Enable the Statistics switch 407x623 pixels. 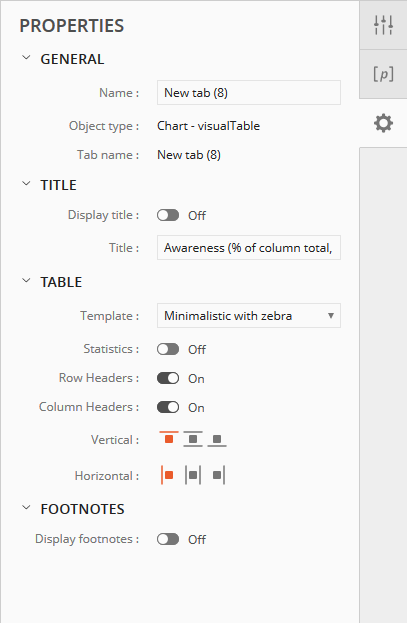(x=168, y=349)
